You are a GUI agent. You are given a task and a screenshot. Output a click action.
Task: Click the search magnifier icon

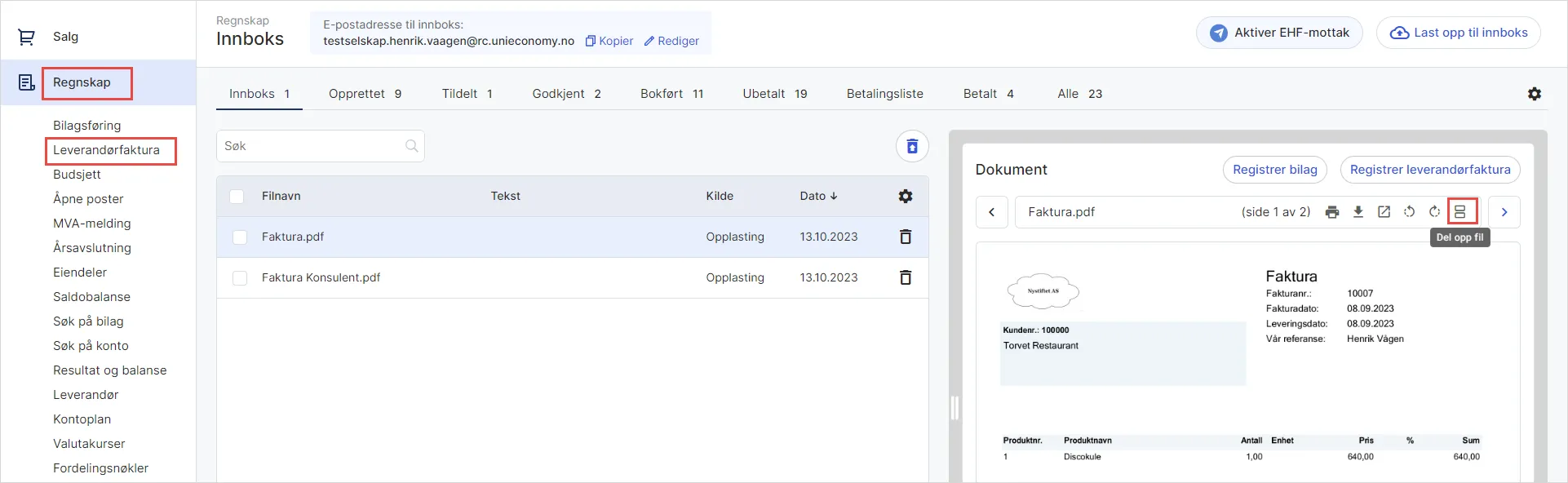pyautogui.click(x=412, y=146)
